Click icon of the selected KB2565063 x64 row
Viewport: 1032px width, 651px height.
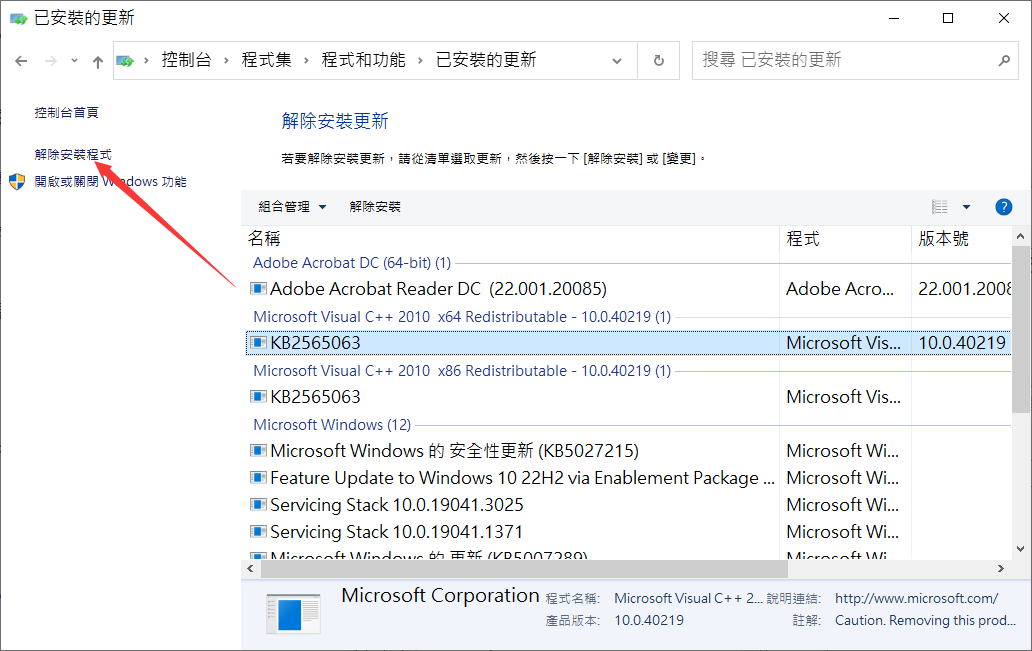tap(258, 342)
